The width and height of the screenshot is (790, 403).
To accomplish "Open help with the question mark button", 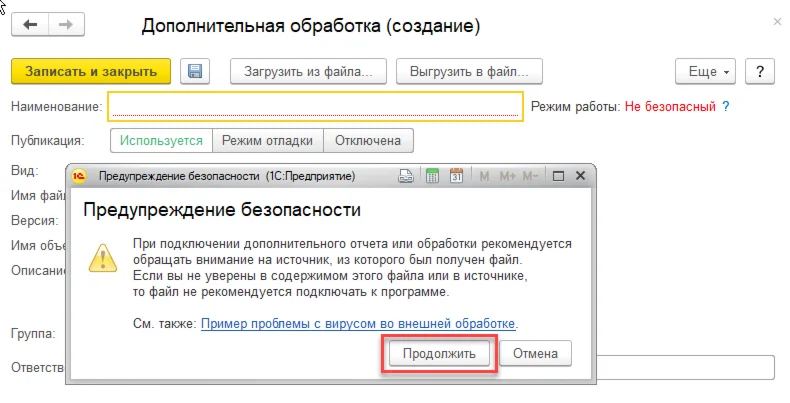I will (x=759, y=72).
